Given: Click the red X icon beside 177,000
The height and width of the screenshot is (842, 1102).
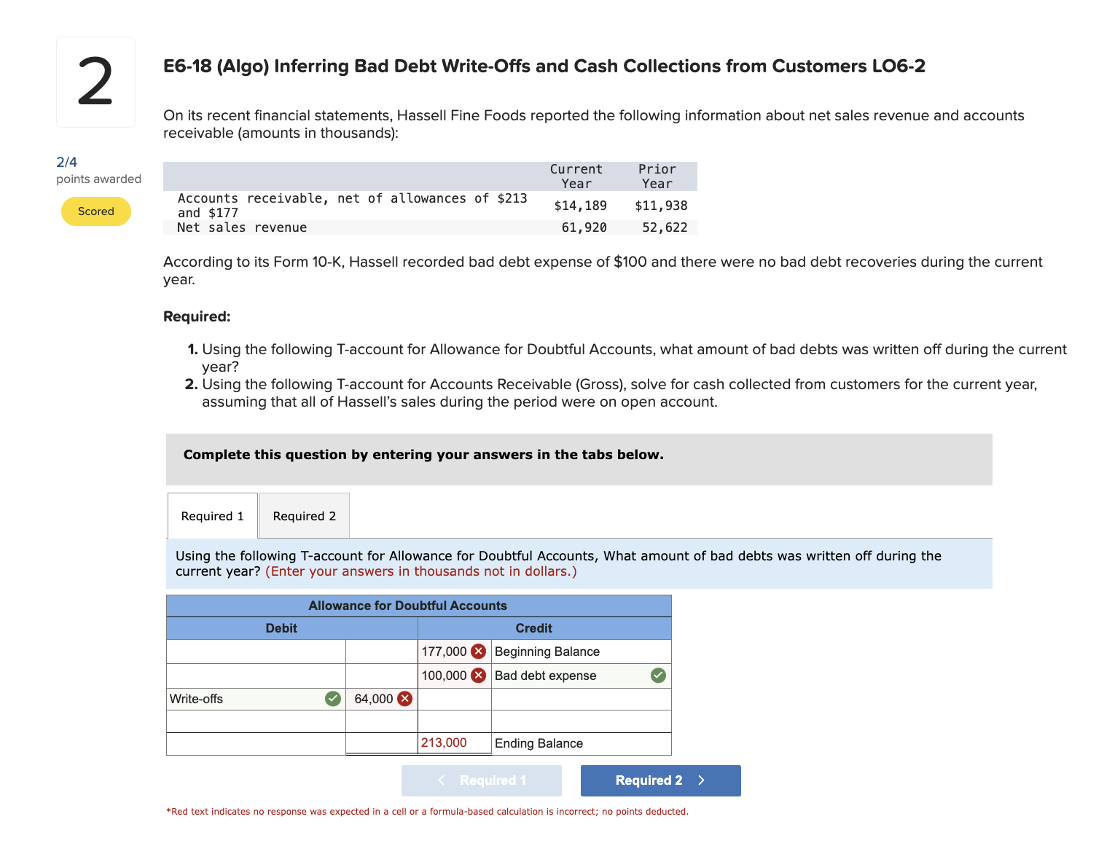Looking at the screenshot, I should 477,651.
